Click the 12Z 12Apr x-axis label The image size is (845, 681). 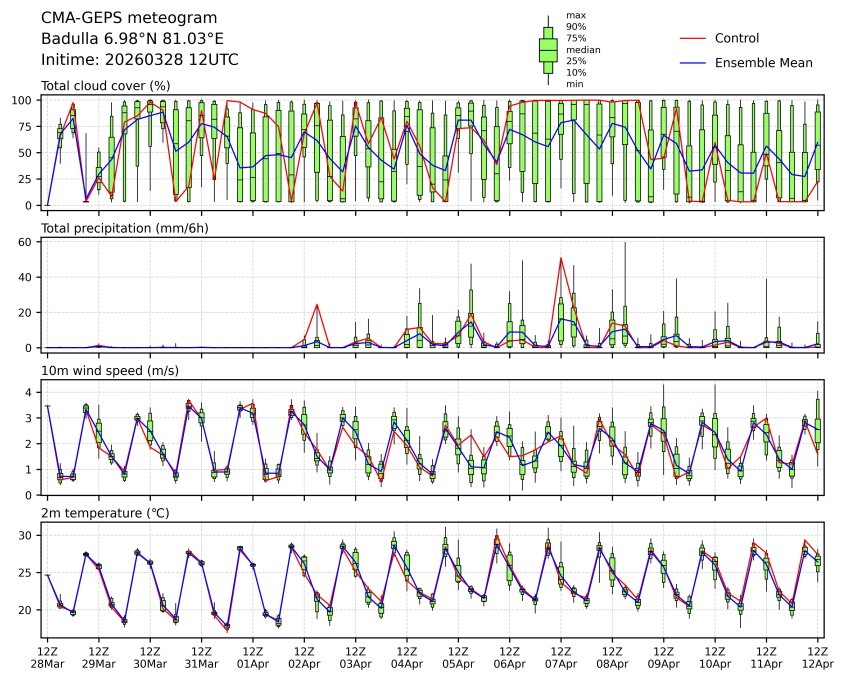click(818, 657)
